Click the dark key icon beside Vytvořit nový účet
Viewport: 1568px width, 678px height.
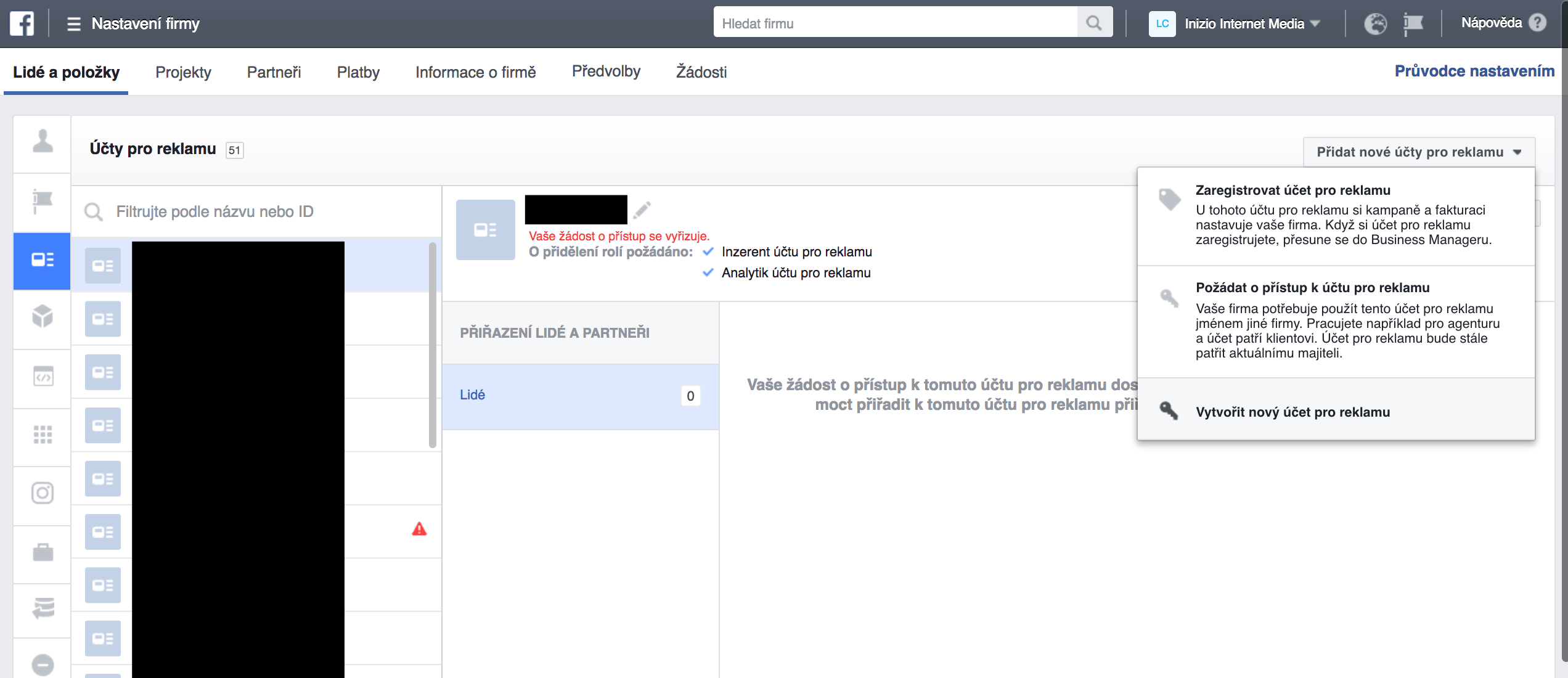[x=1169, y=410]
